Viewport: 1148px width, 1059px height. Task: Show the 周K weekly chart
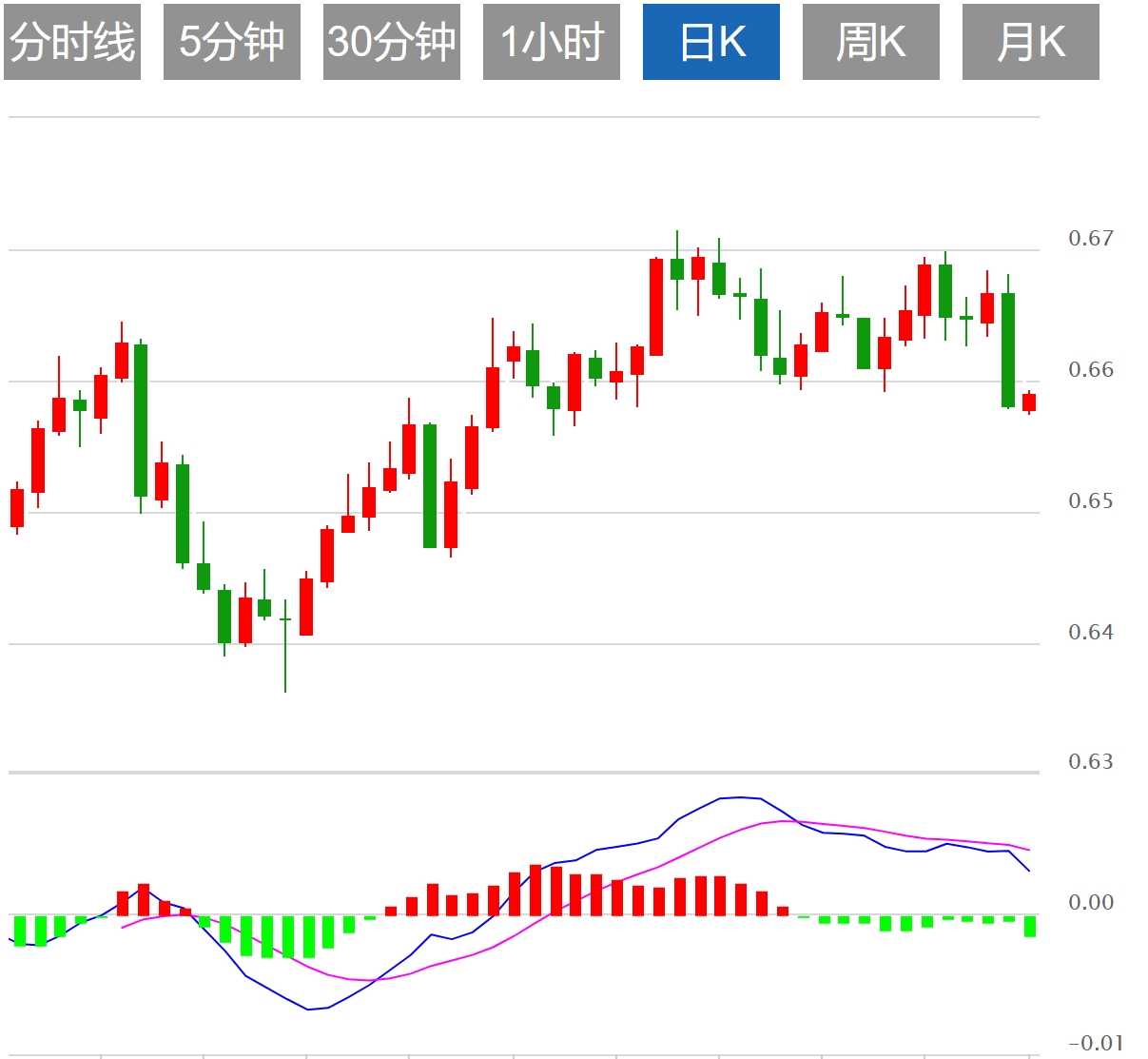[871, 42]
